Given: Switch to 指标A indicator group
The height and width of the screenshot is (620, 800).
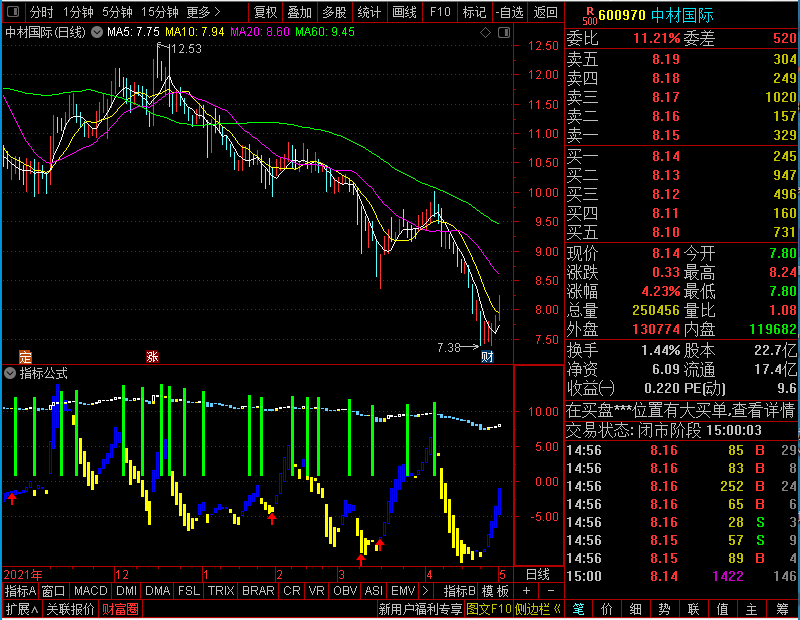Looking at the screenshot, I should [20, 591].
